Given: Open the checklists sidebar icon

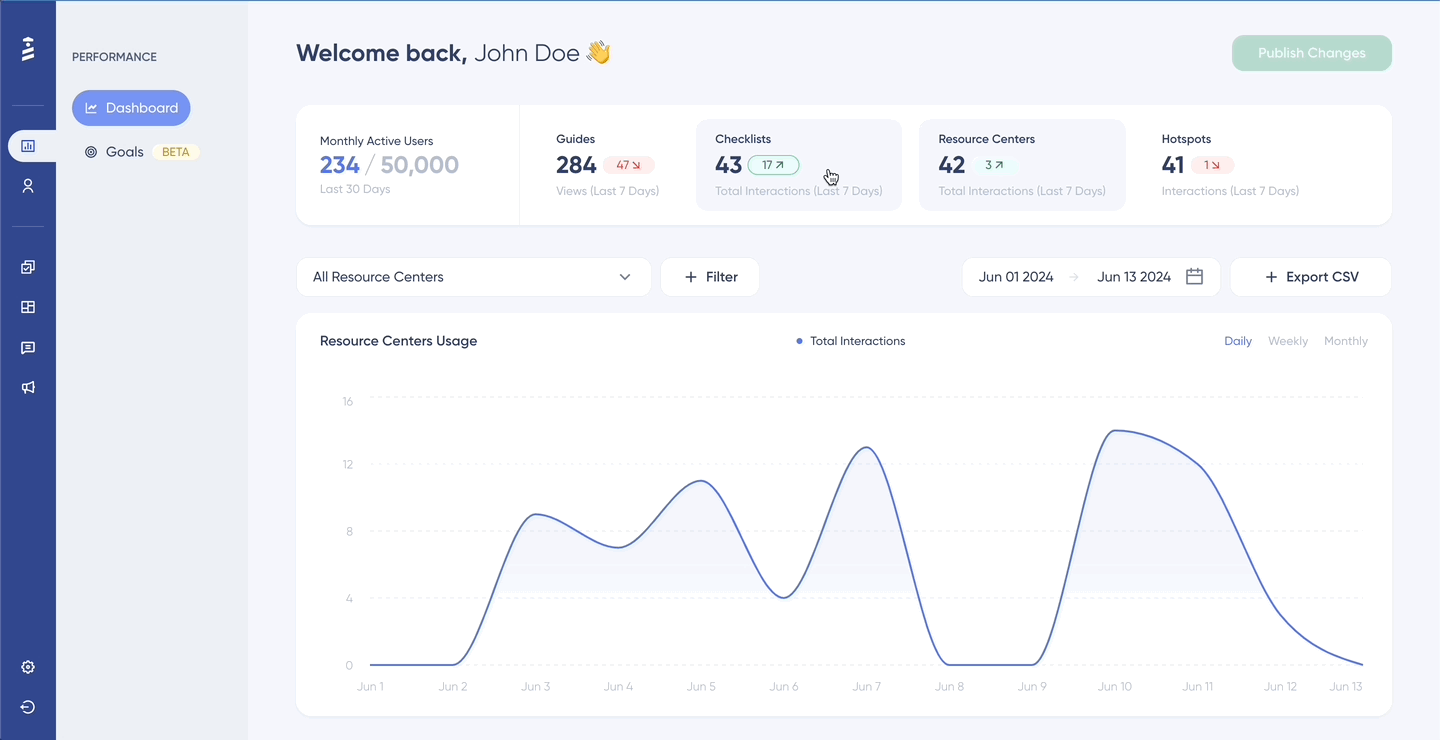Looking at the screenshot, I should point(28,267).
